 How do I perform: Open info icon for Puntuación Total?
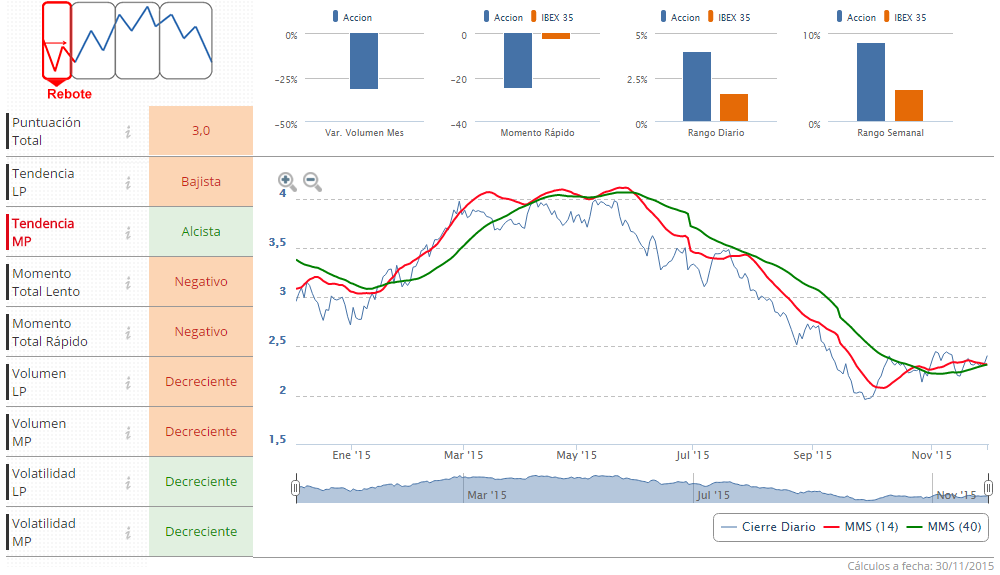pos(128,132)
